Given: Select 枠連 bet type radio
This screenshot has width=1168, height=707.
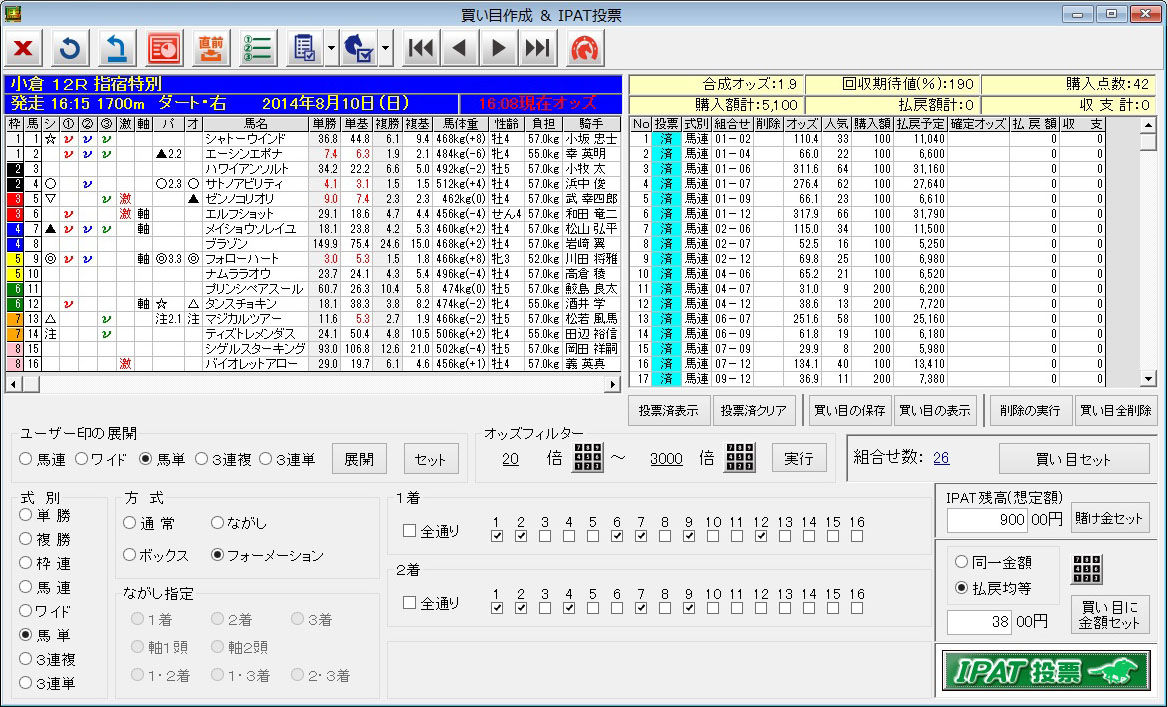Looking at the screenshot, I should [26, 562].
